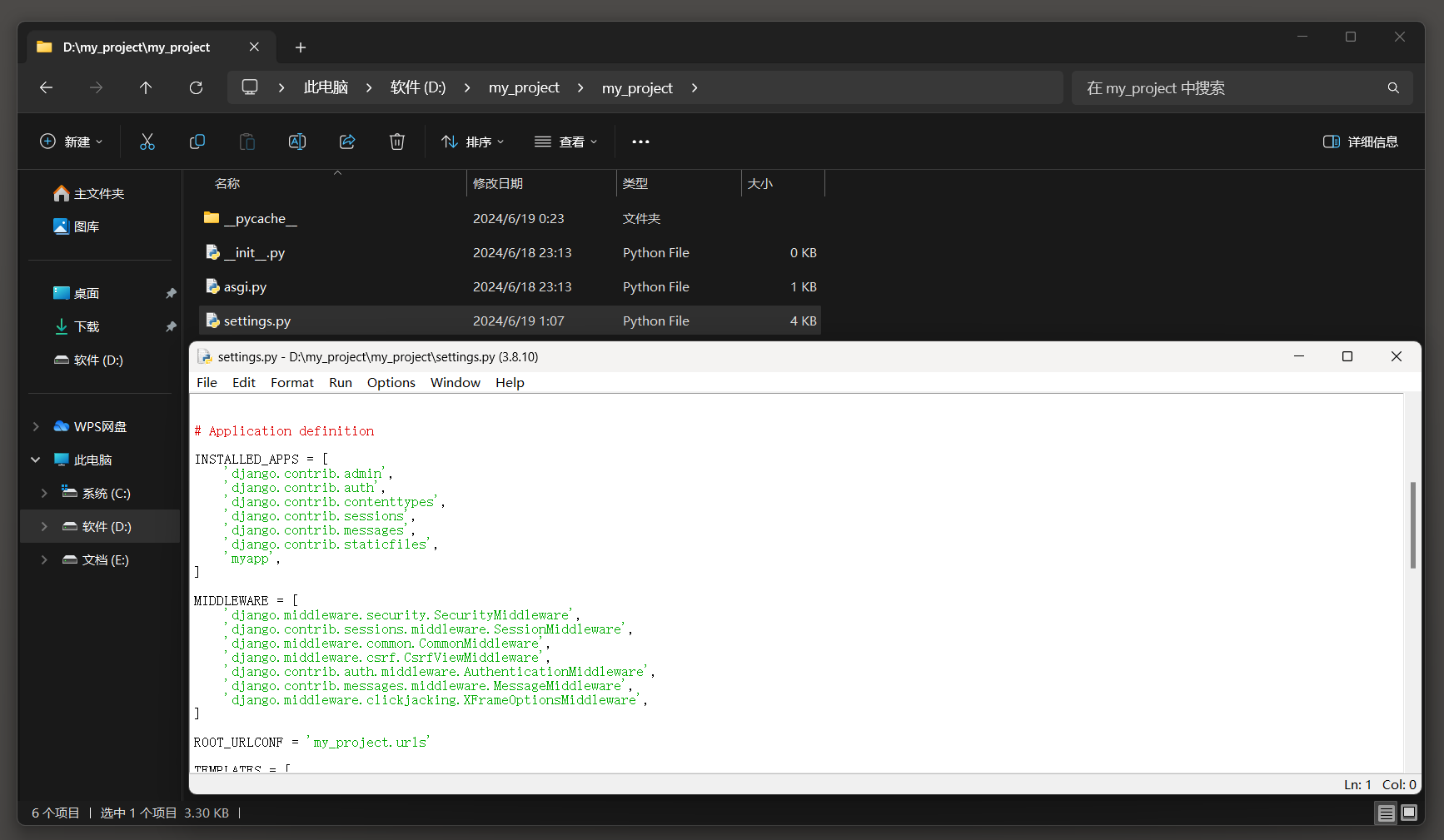Go back with the back arrow
Screen dimensions: 1444x840
click(x=47, y=87)
